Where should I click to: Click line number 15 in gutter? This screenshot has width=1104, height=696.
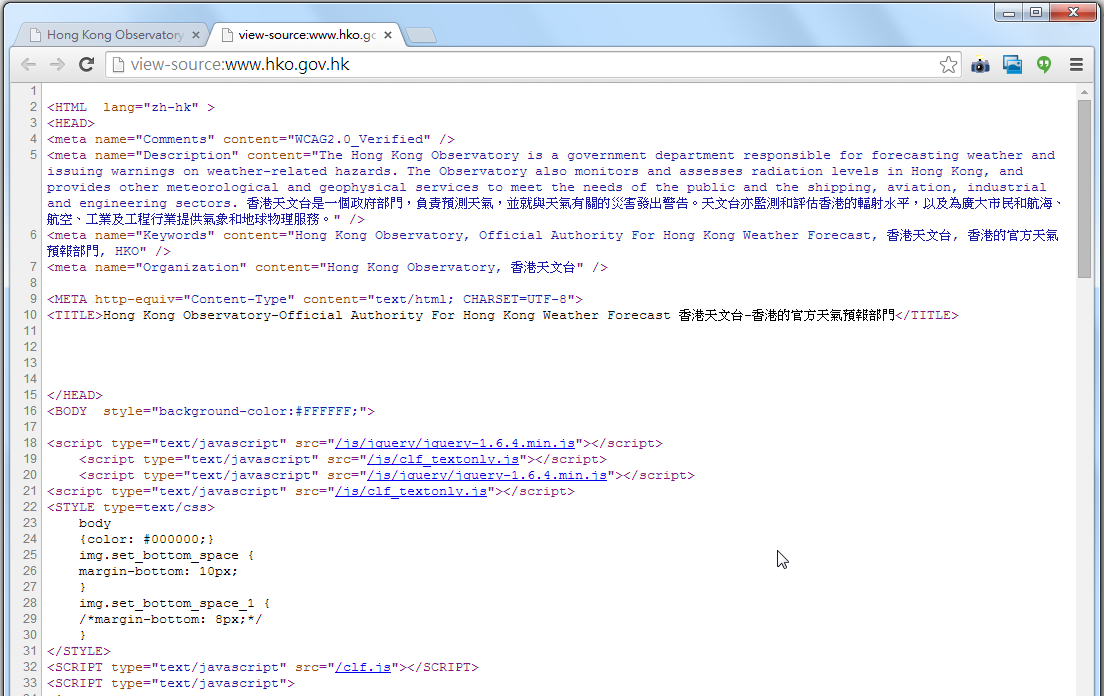[x=30, y=396]
